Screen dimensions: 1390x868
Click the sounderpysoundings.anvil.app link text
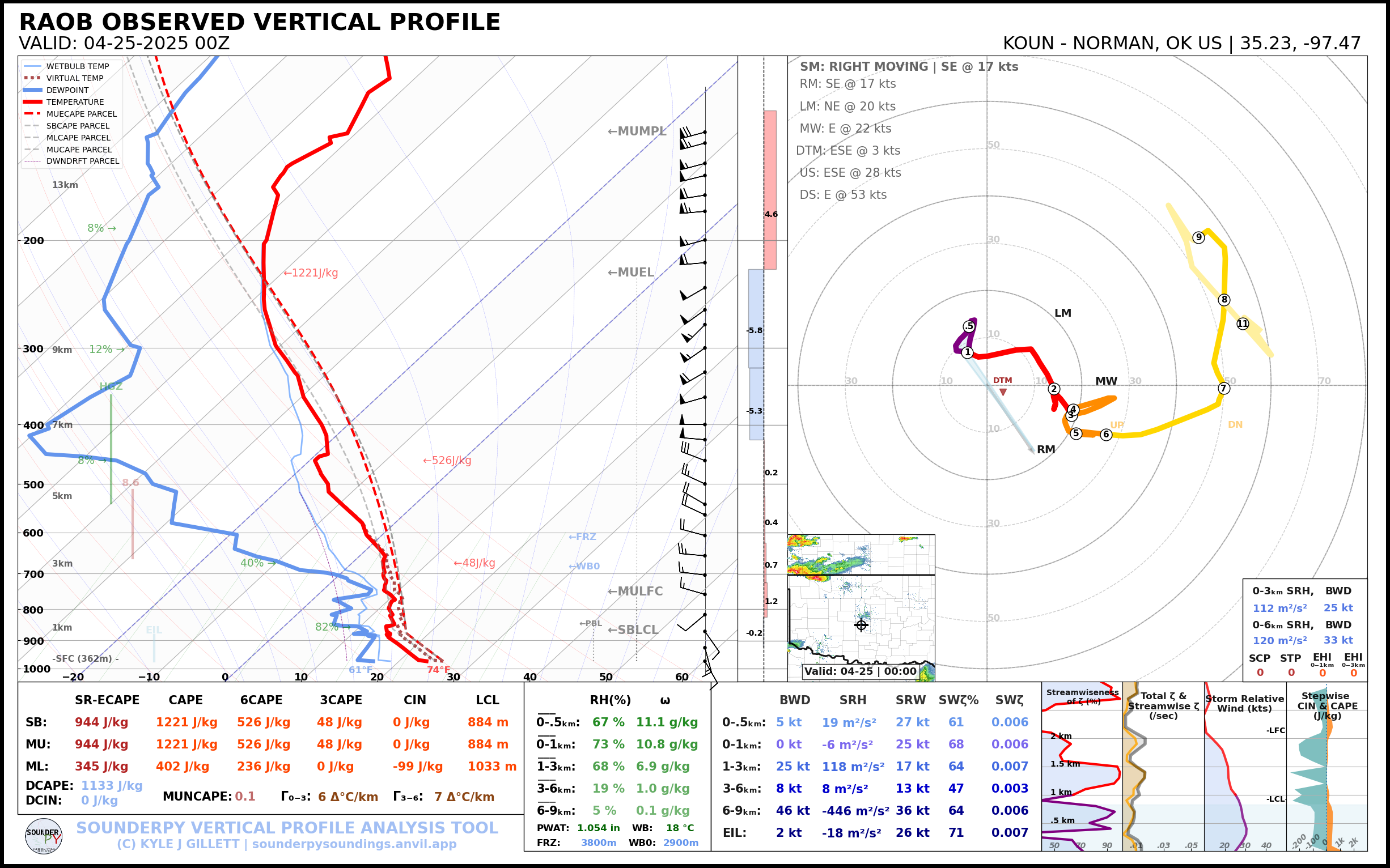point(354,844)
